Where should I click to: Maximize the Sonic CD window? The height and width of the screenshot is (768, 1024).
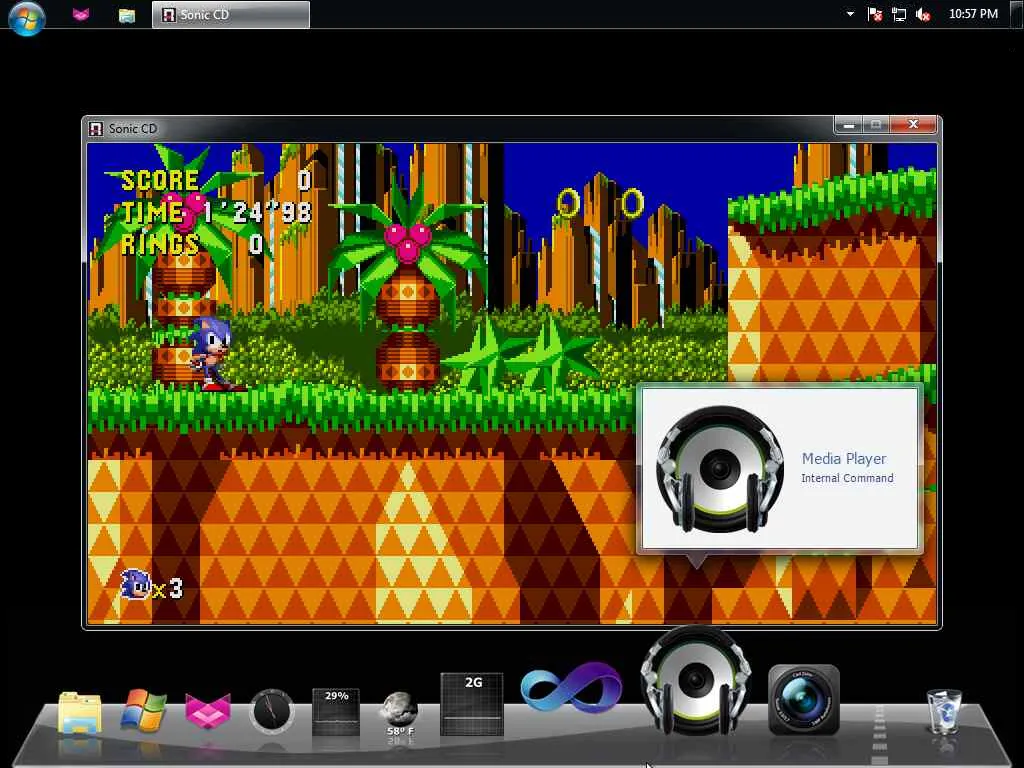coord(876,124)
